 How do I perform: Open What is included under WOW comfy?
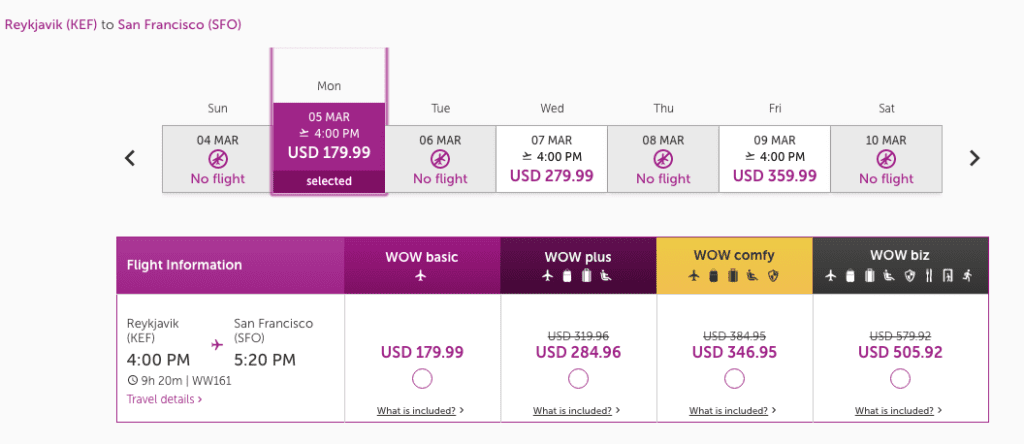[733, 410]
